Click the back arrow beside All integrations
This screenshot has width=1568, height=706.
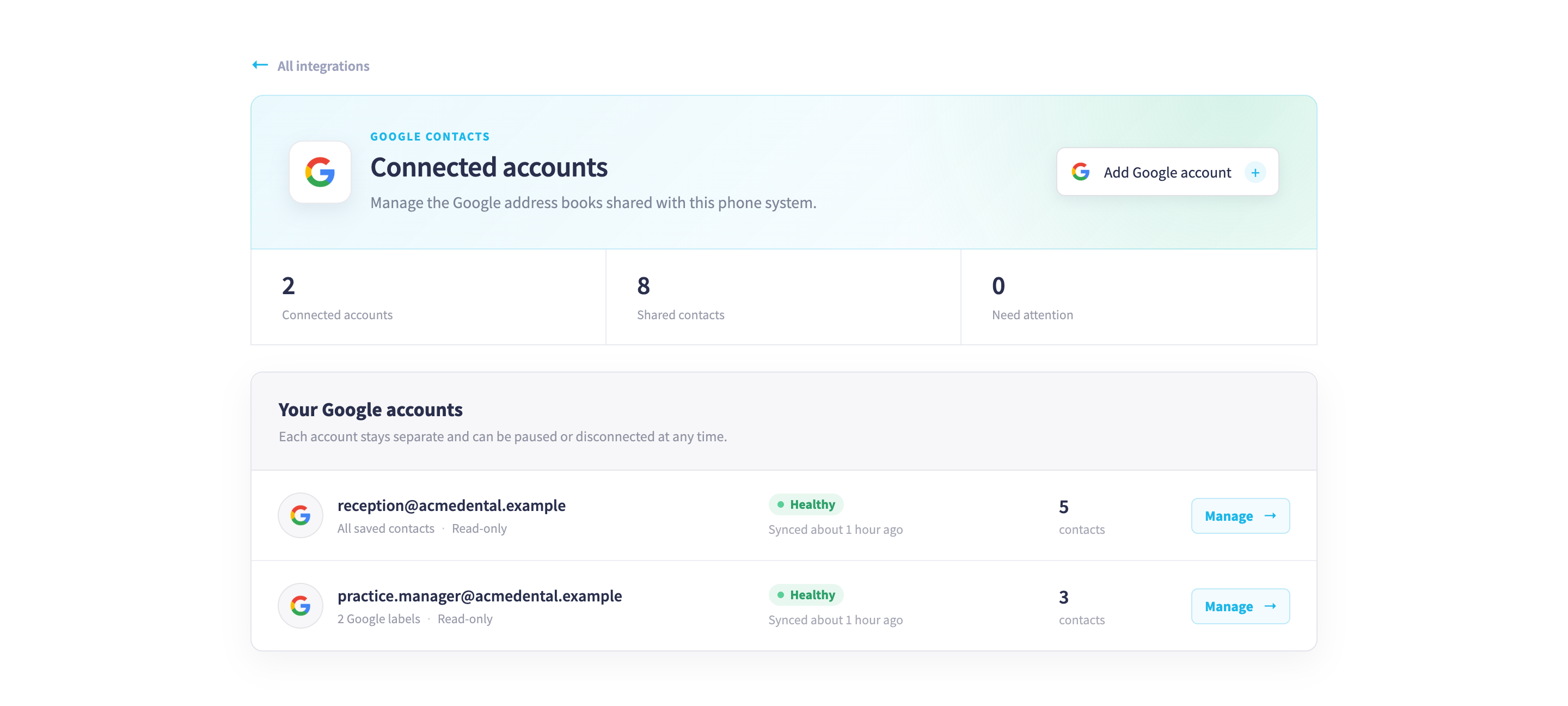pos(260,65)
